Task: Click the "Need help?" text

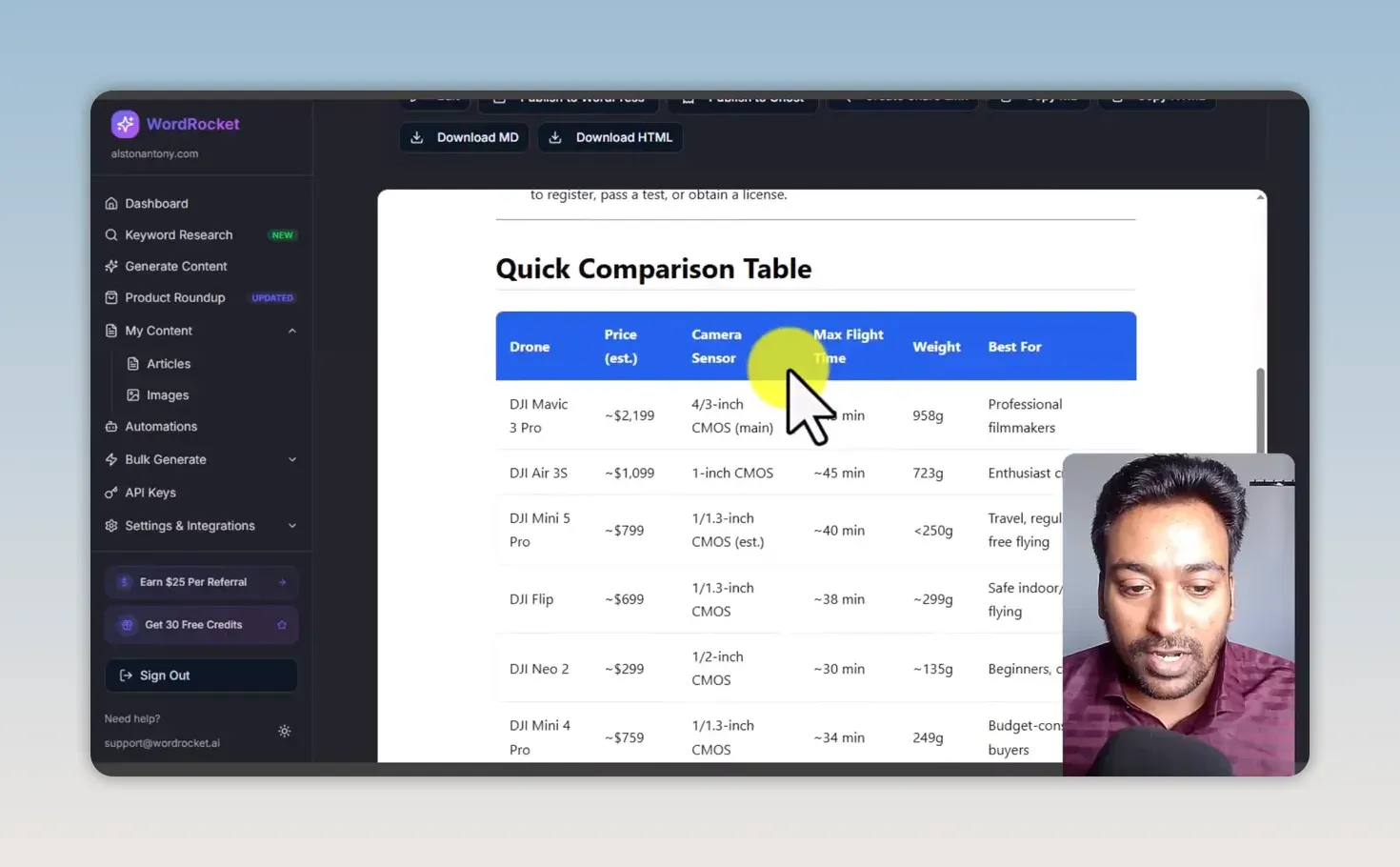Action: pos(132,719)
